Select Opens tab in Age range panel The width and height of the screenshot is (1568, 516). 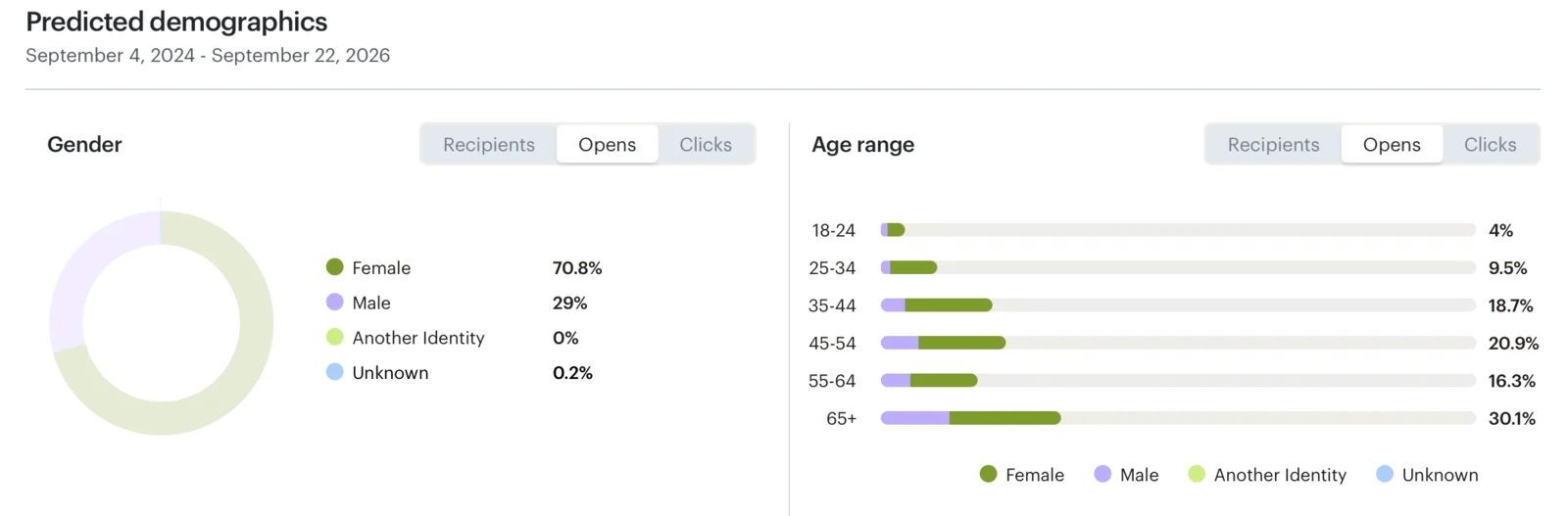point(1392,144)
